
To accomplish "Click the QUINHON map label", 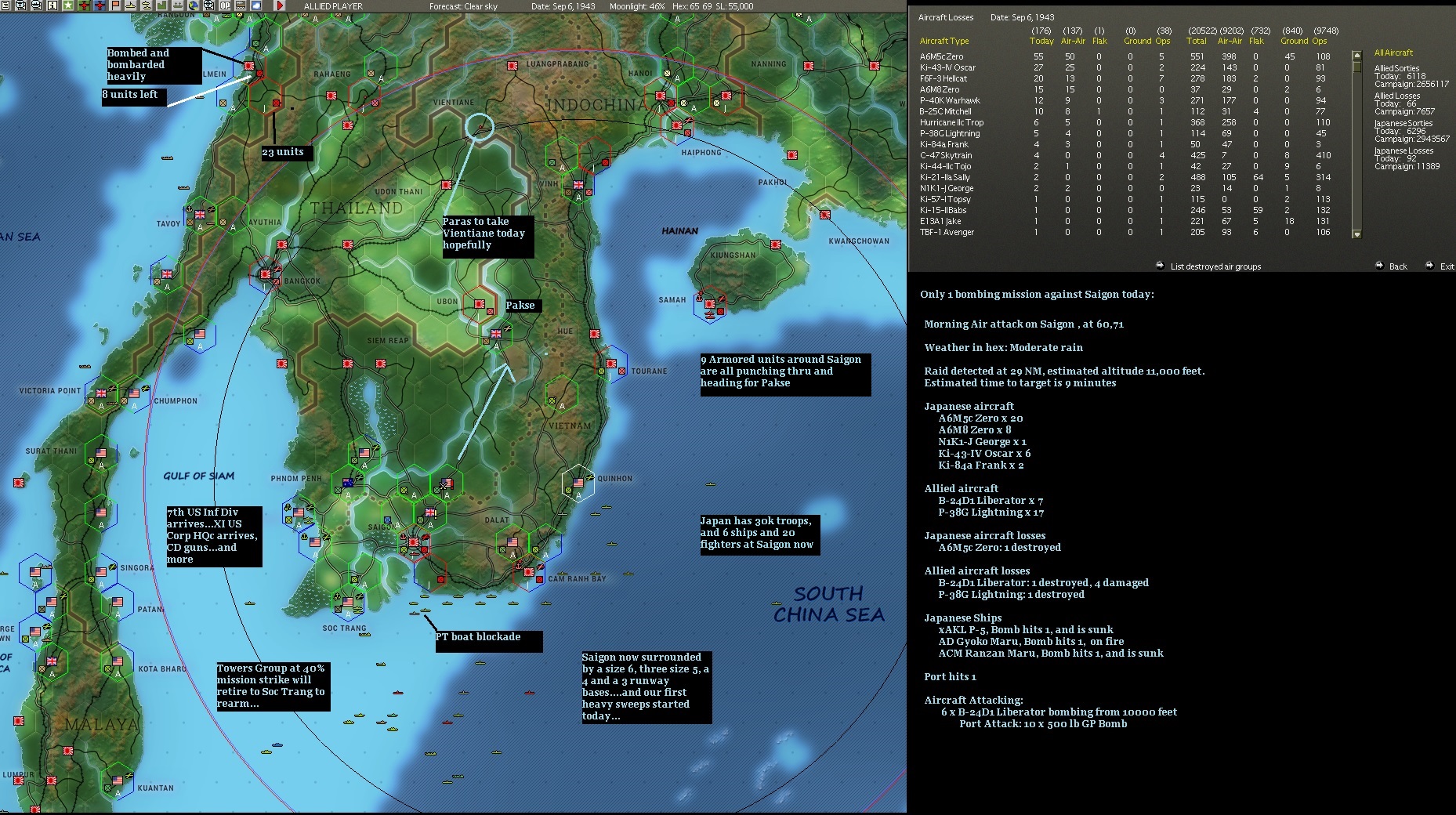I will click(x=614, y=478).
